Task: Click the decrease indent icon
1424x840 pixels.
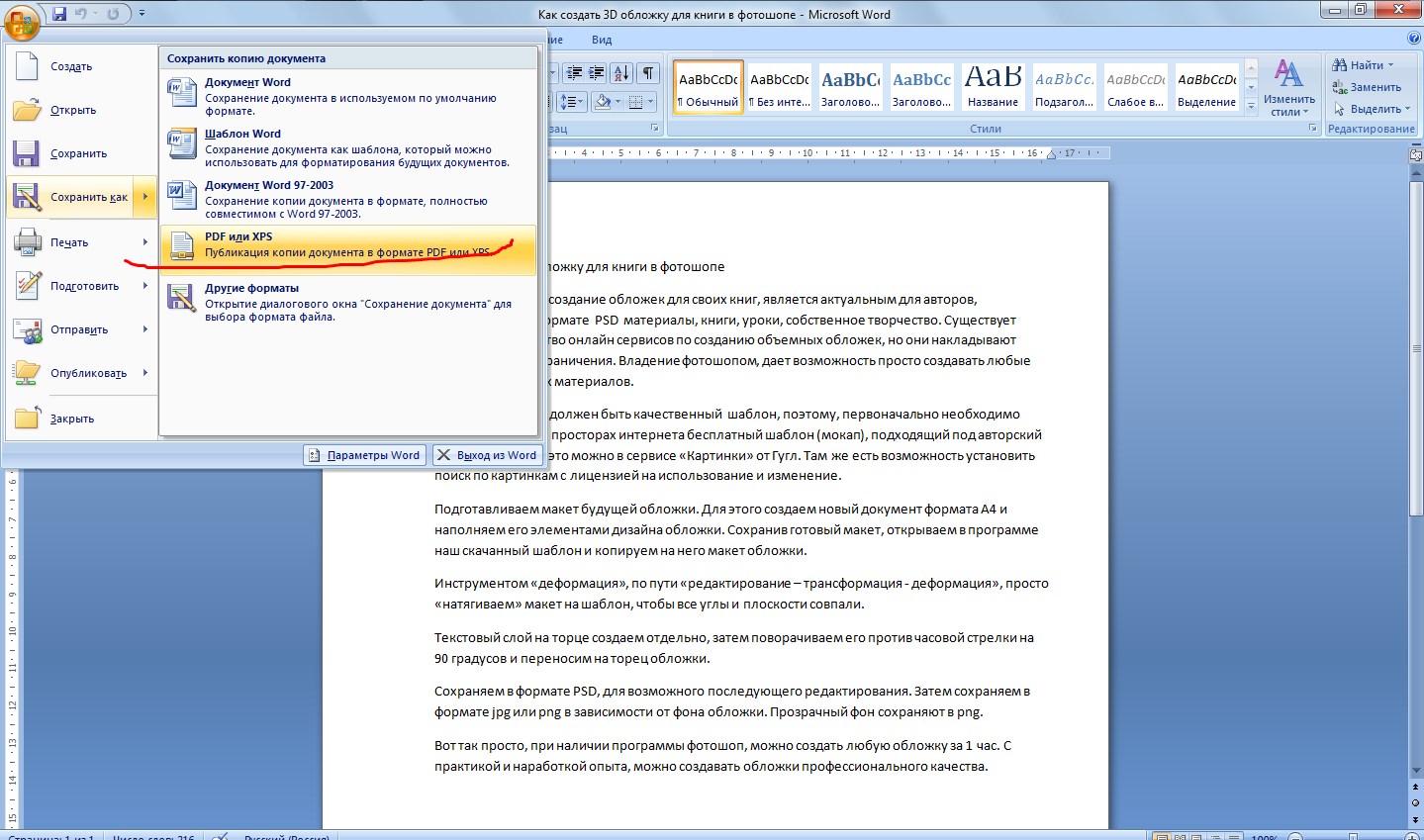Action: click(x=574, y=72)
